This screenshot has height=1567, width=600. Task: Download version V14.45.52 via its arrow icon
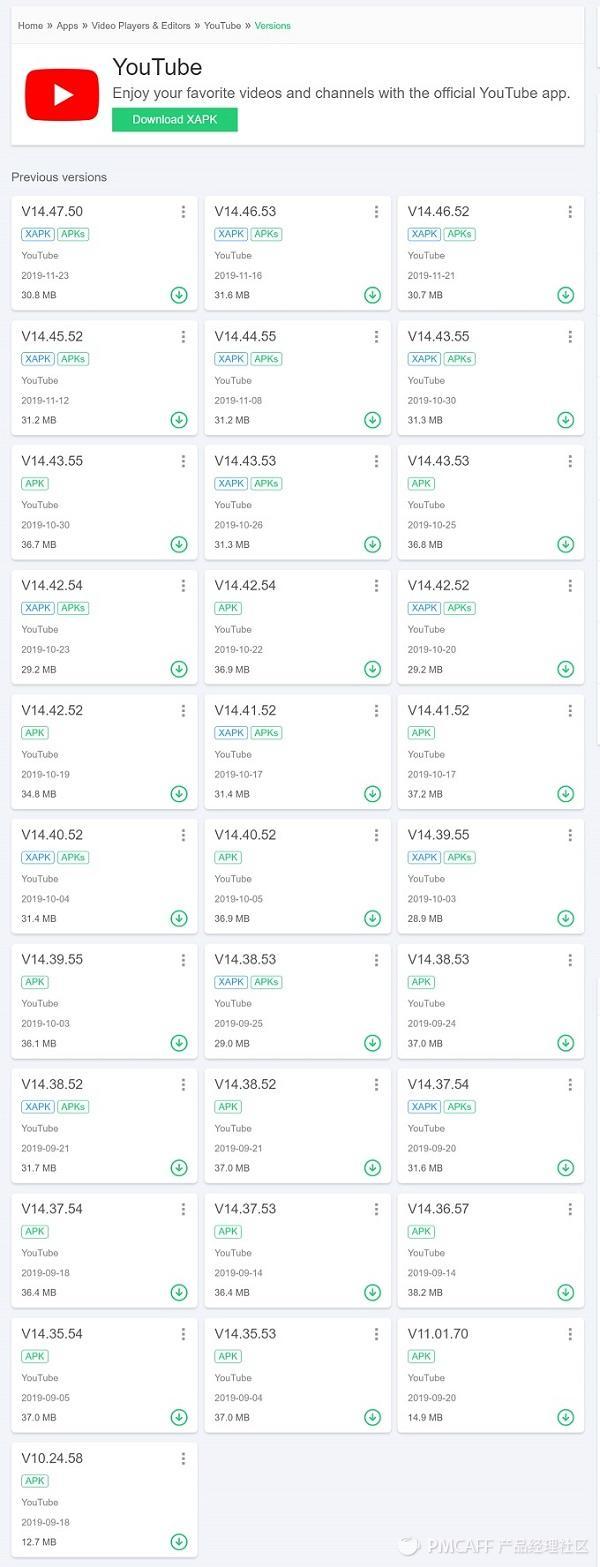[179, 420]
